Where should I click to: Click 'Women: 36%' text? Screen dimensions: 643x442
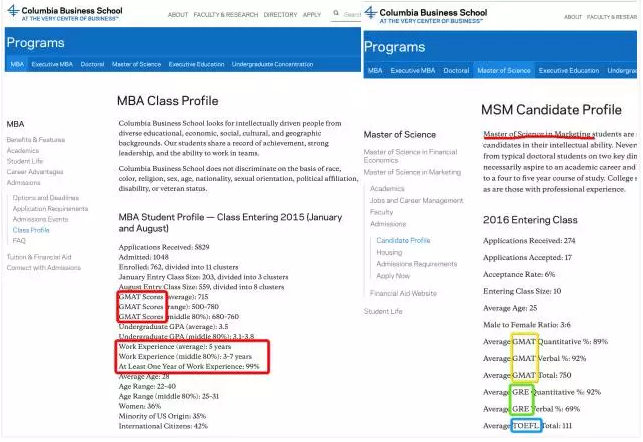pos(139,406)
